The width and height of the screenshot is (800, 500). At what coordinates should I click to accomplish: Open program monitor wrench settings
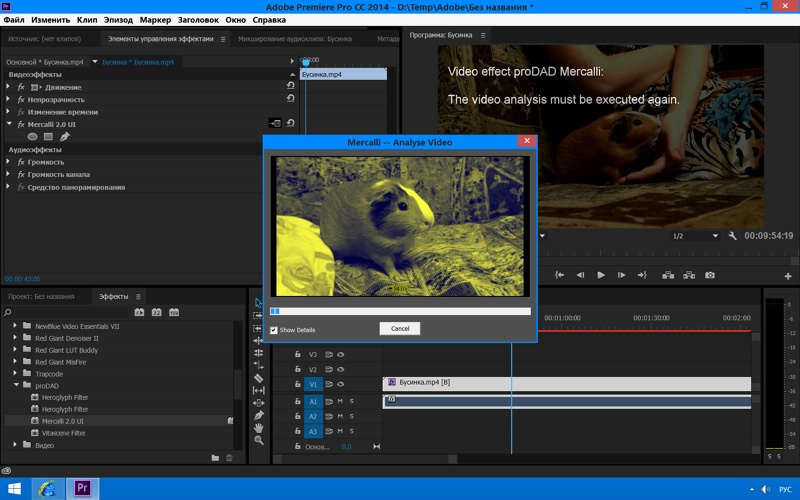pyautogui.click(x=733, y=236)
